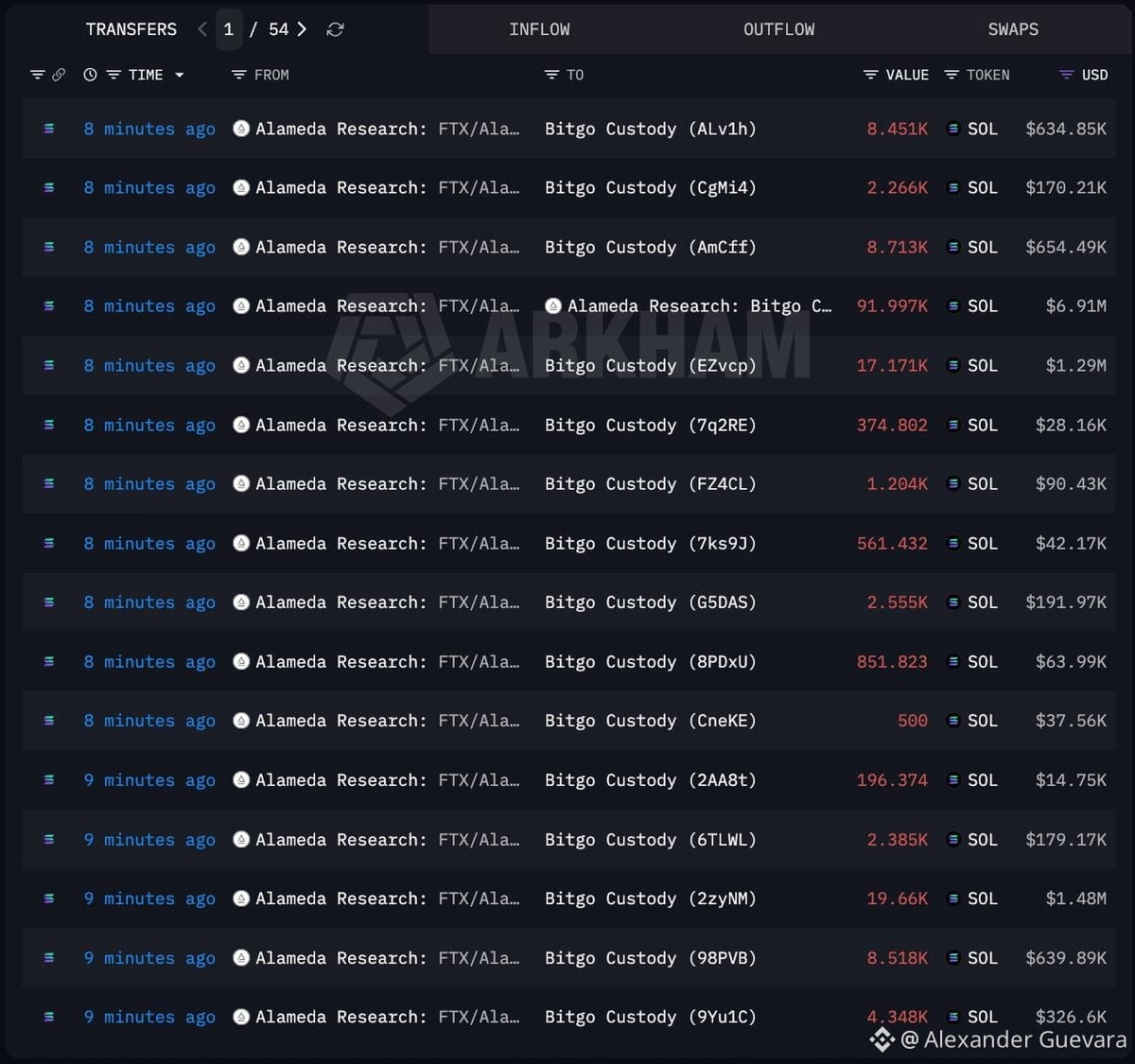Viewport: 1135px width, 1064px height.
Task: Click SOL token icon in $6.91M row
Action: [953, 305]
